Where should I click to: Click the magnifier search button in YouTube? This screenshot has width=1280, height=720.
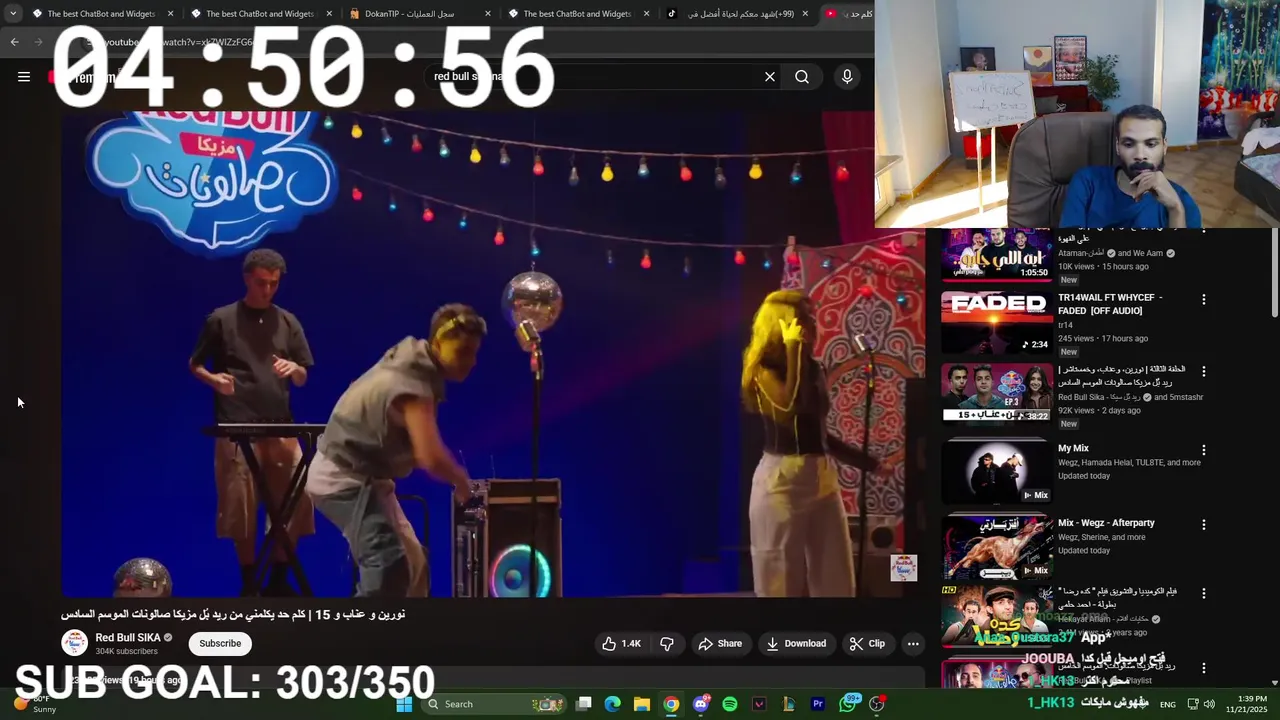click(802, 77)
